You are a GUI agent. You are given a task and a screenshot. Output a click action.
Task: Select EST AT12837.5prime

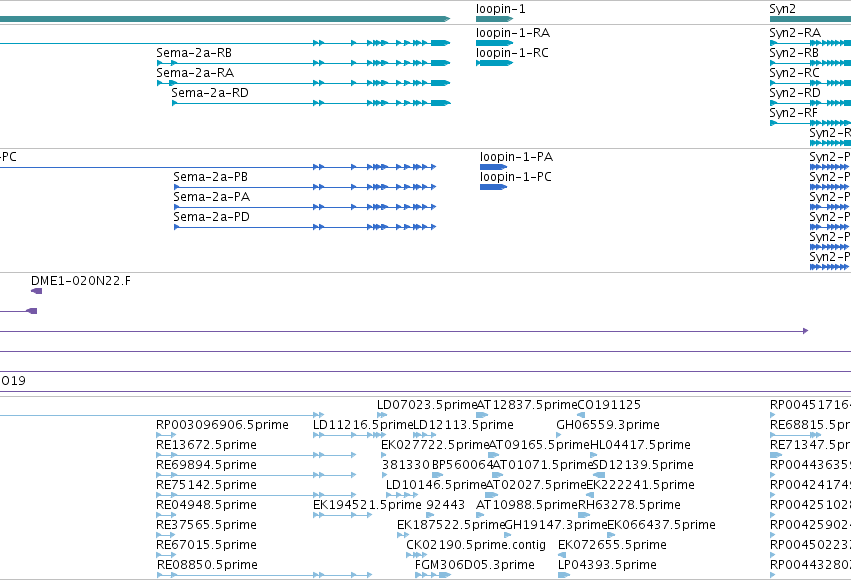pyautogui.click(x=527, y=405)
